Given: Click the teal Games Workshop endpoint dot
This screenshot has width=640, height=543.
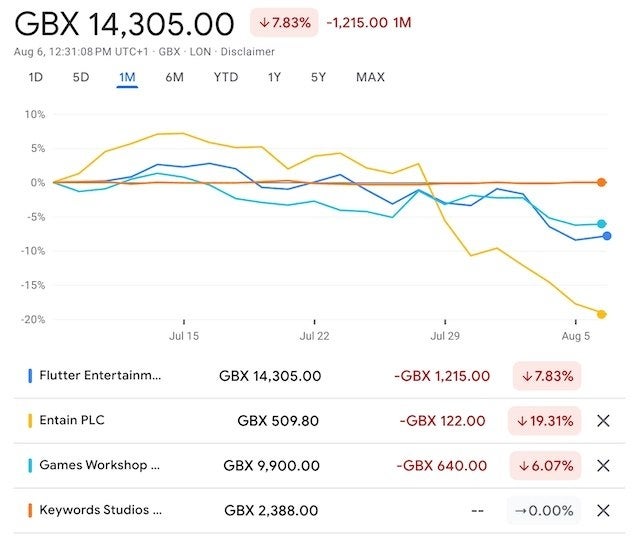Looking at the screenshot, I should [x=602, y=224].
